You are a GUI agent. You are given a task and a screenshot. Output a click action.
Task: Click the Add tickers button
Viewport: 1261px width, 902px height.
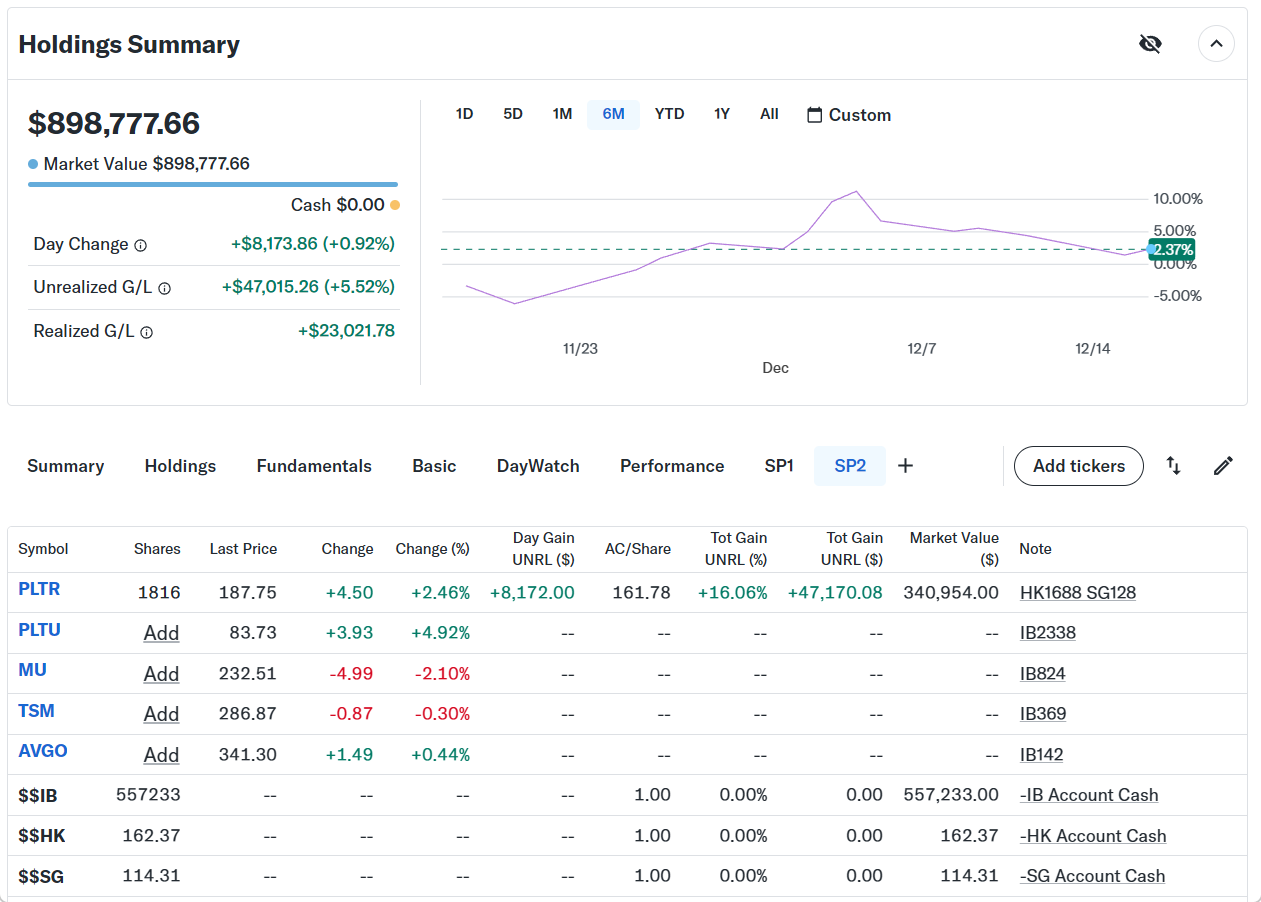point(1078,466)
